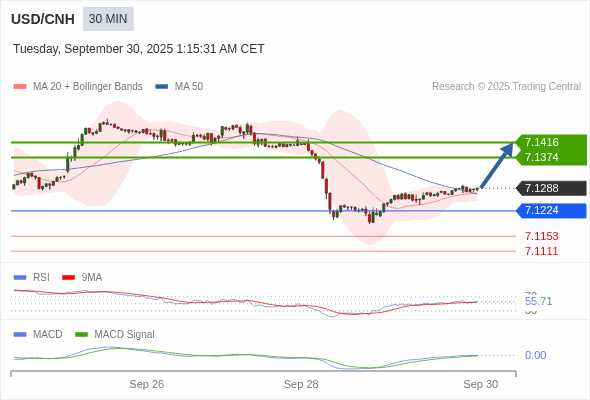
Task: Click the MA 20 + Bollinger Bands label
Action: click(x=88, y=87)
